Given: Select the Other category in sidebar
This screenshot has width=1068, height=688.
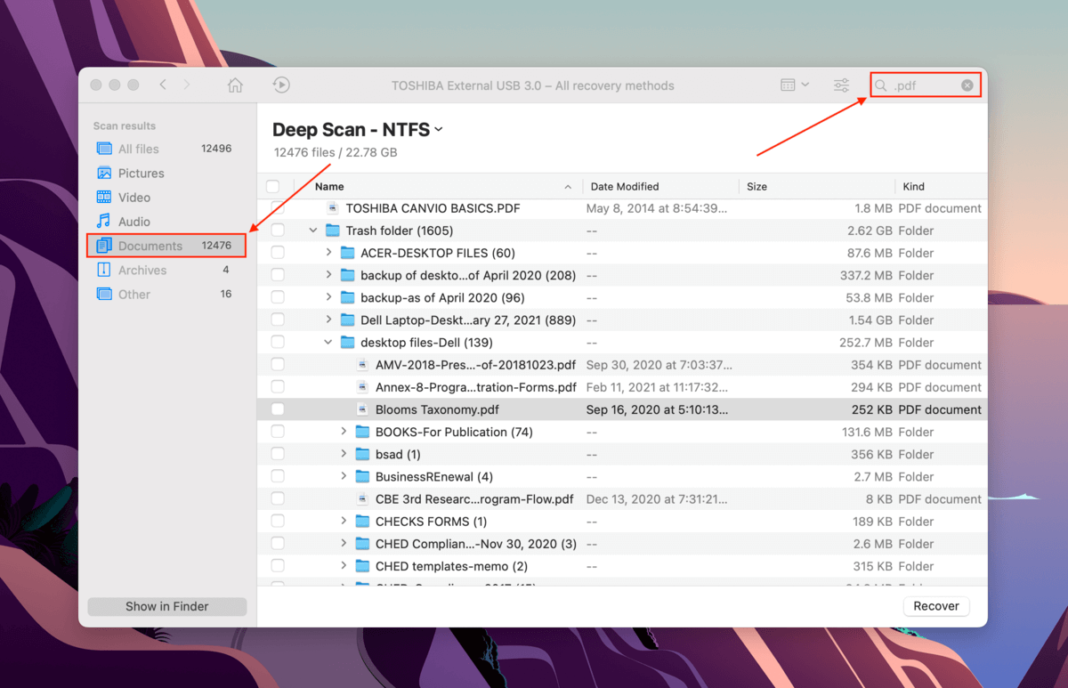Looking at the screenshot, I should coord(134,293).
